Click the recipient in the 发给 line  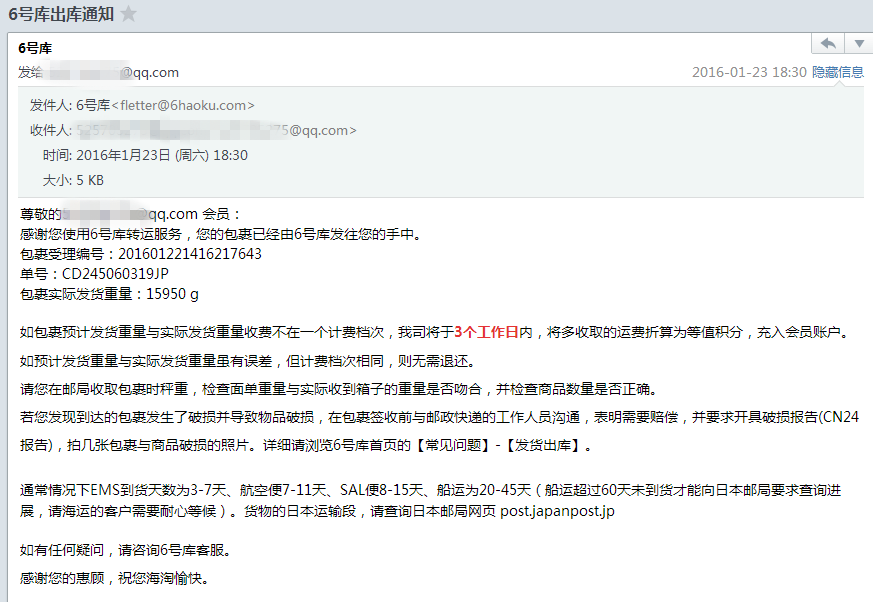(x=114, y=72)
